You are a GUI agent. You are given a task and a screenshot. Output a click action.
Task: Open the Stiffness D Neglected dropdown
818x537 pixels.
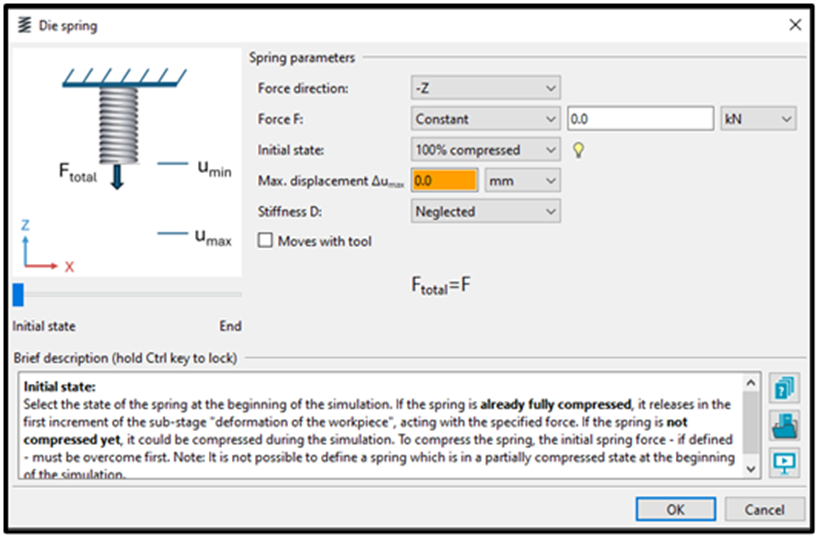coord(485,211)
